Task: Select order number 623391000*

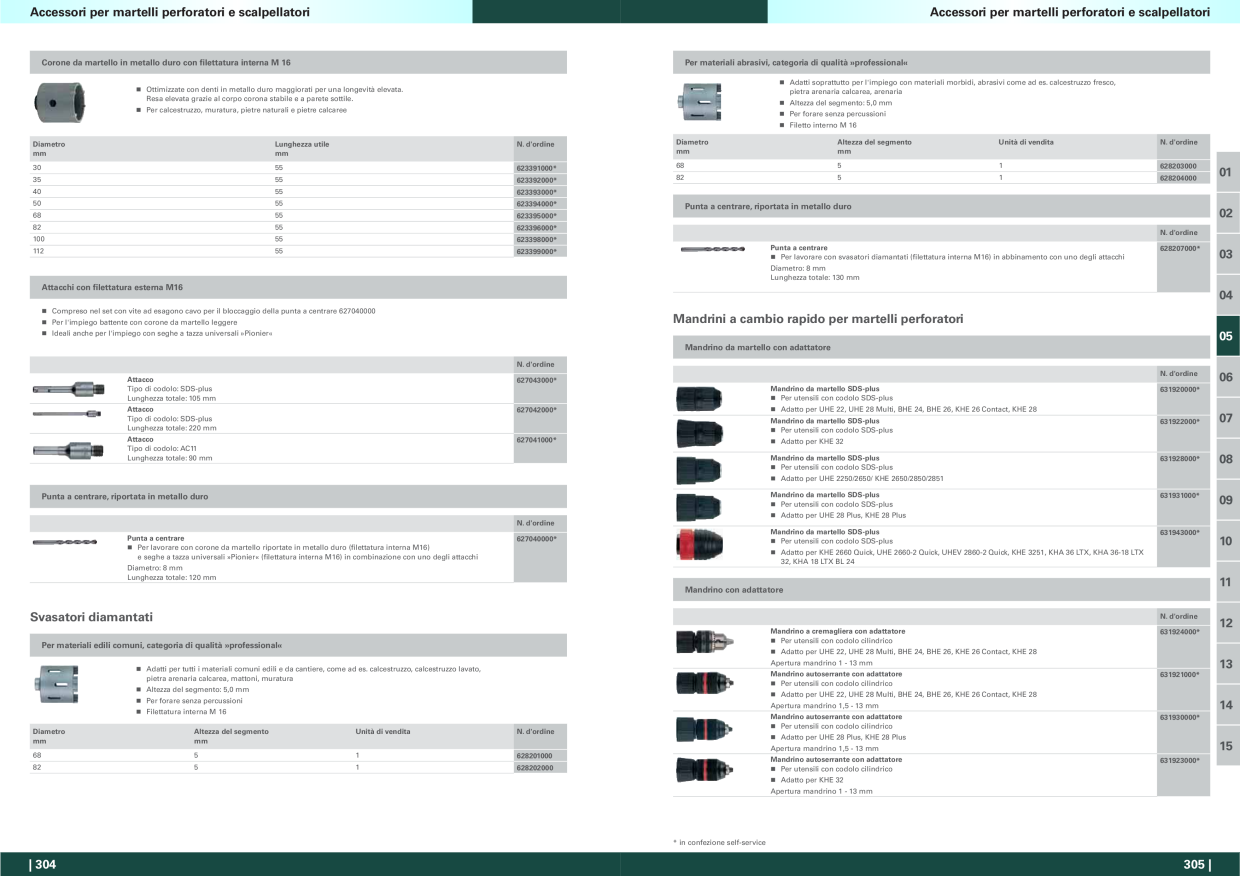Action: 536,168
